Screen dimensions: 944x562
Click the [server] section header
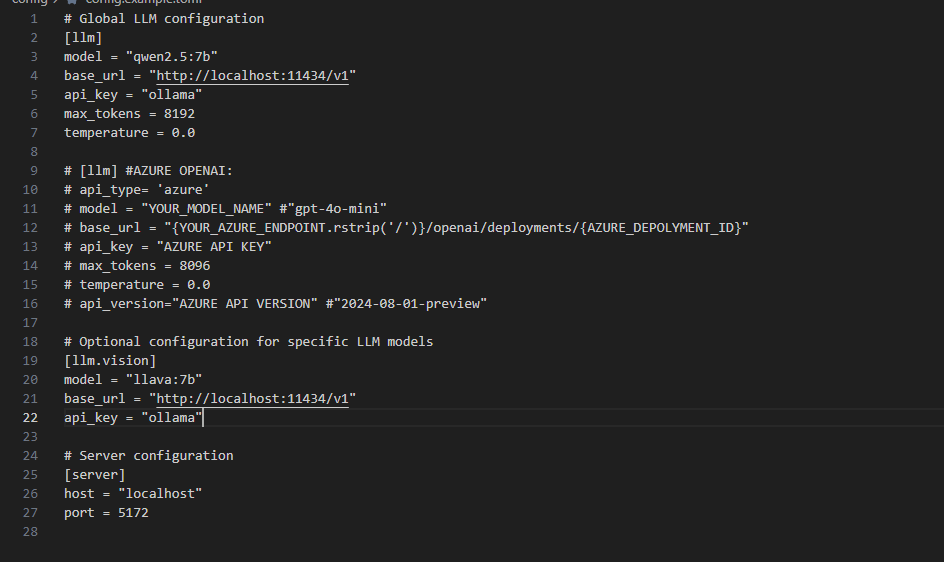point(95,475)
